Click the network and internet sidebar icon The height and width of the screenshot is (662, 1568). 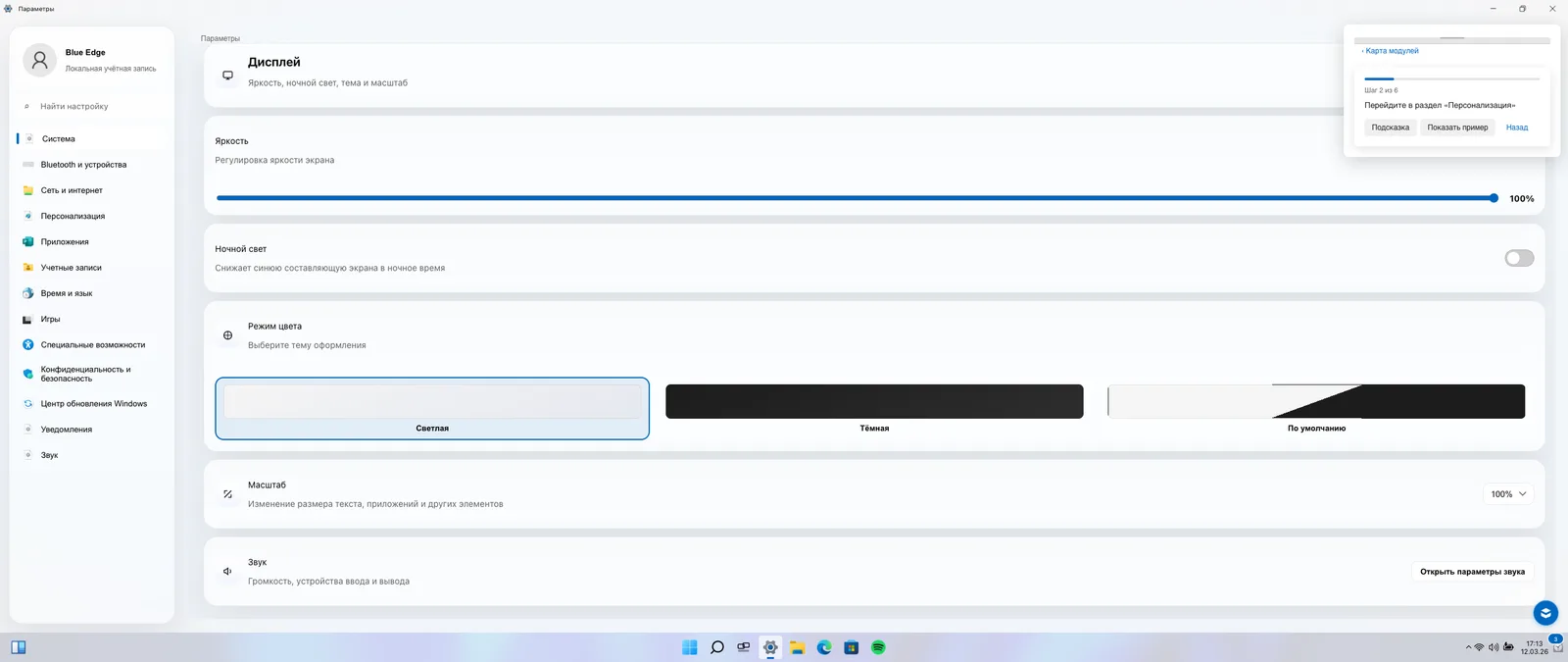28,190
